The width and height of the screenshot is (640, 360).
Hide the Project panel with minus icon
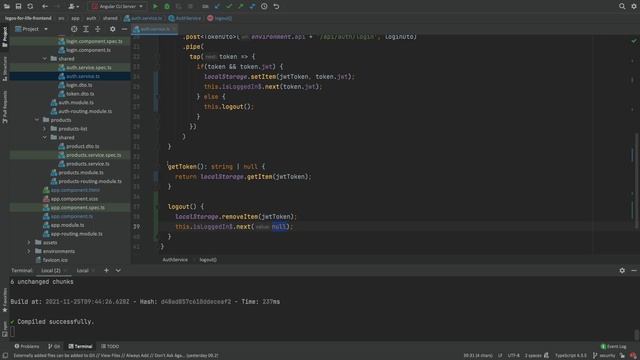pos(124,29)
